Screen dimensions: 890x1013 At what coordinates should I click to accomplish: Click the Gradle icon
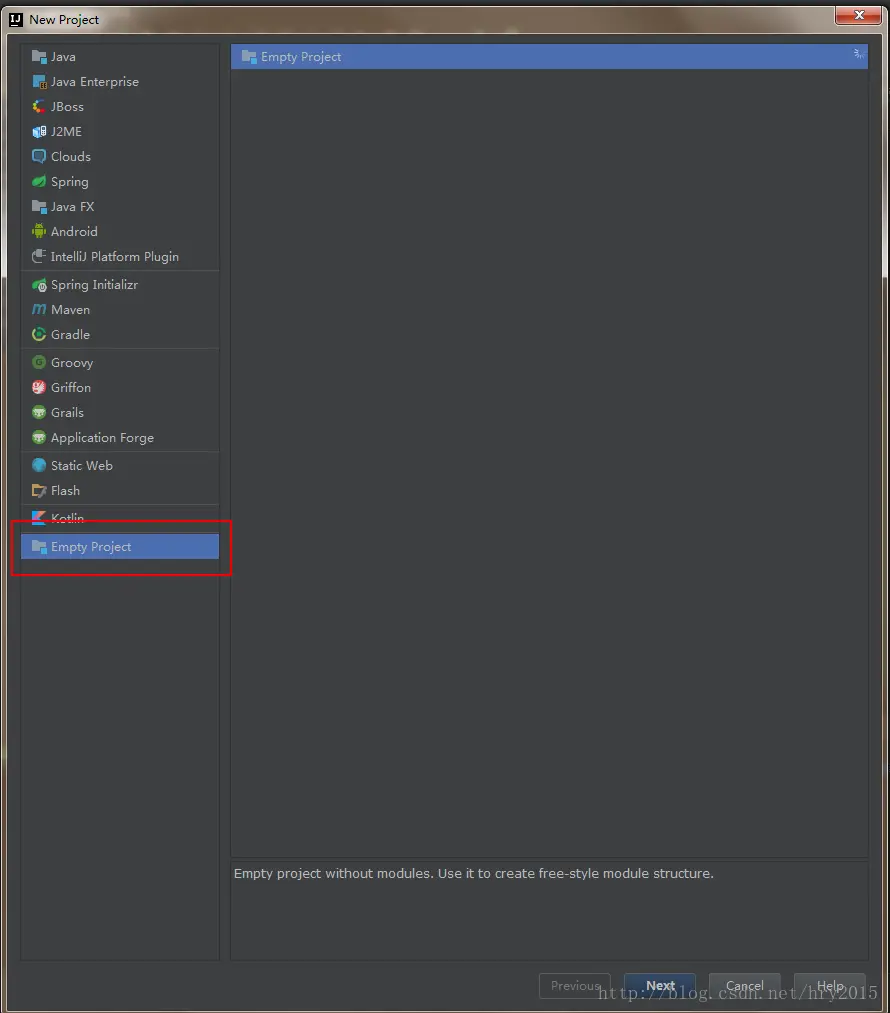coord(39,335)
